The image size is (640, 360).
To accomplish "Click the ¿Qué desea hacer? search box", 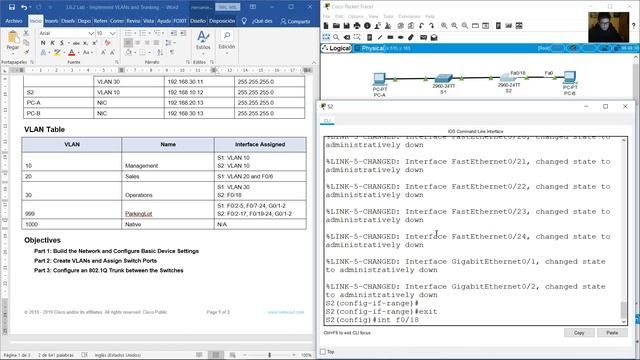I will (262, 21).
